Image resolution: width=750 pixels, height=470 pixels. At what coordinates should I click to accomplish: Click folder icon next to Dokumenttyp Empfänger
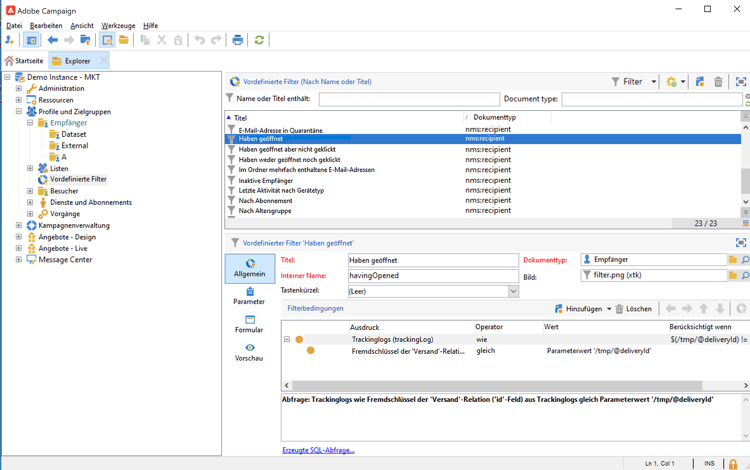(733, 260)
